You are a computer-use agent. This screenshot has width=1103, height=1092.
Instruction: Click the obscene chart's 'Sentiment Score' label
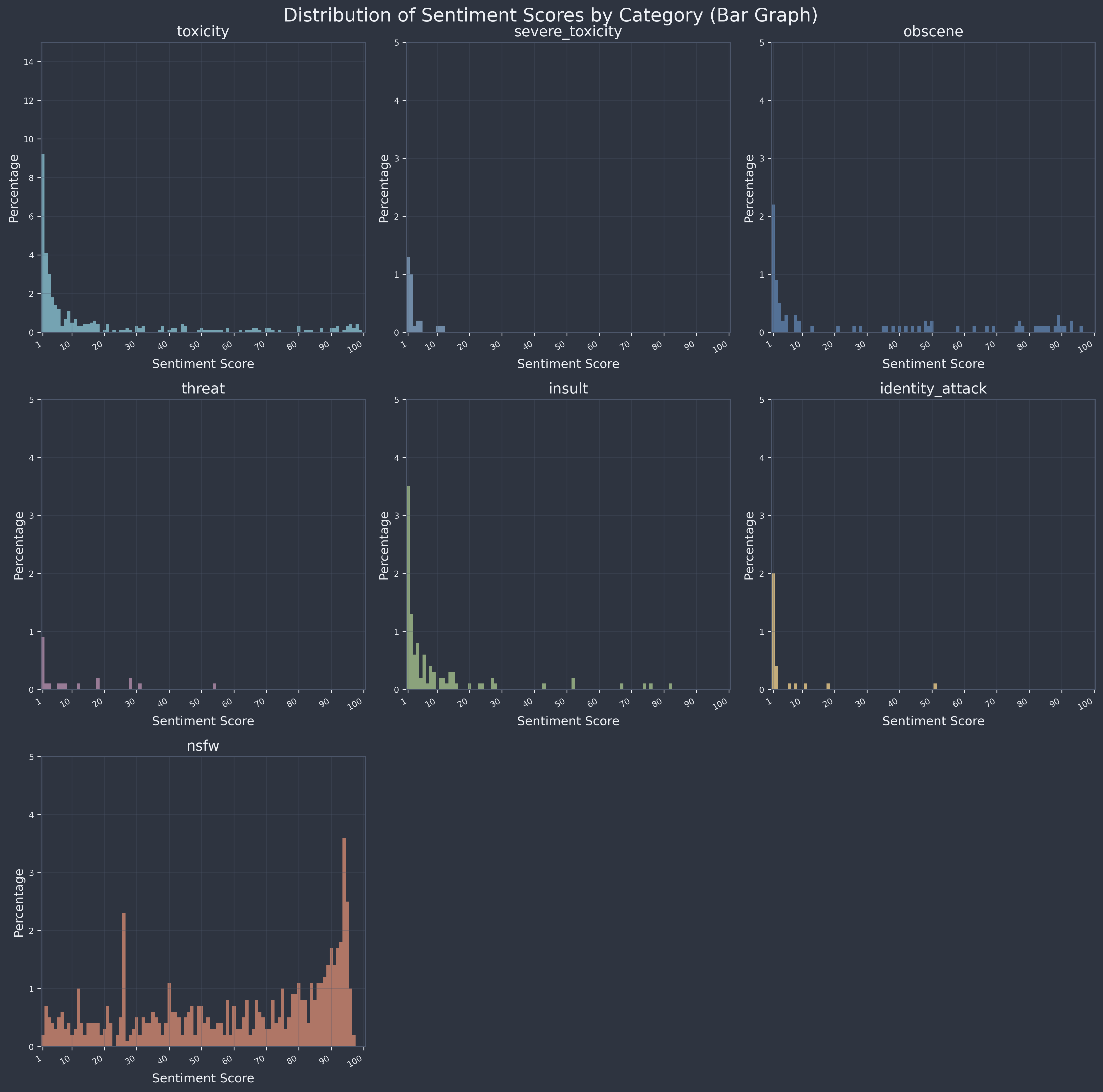pos(933,364)
